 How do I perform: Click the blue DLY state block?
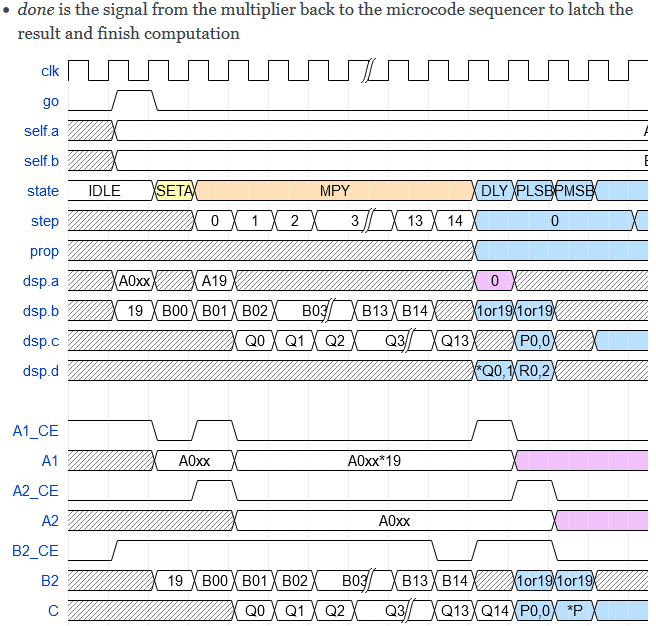pyautogui.click(x=494, y=191)
